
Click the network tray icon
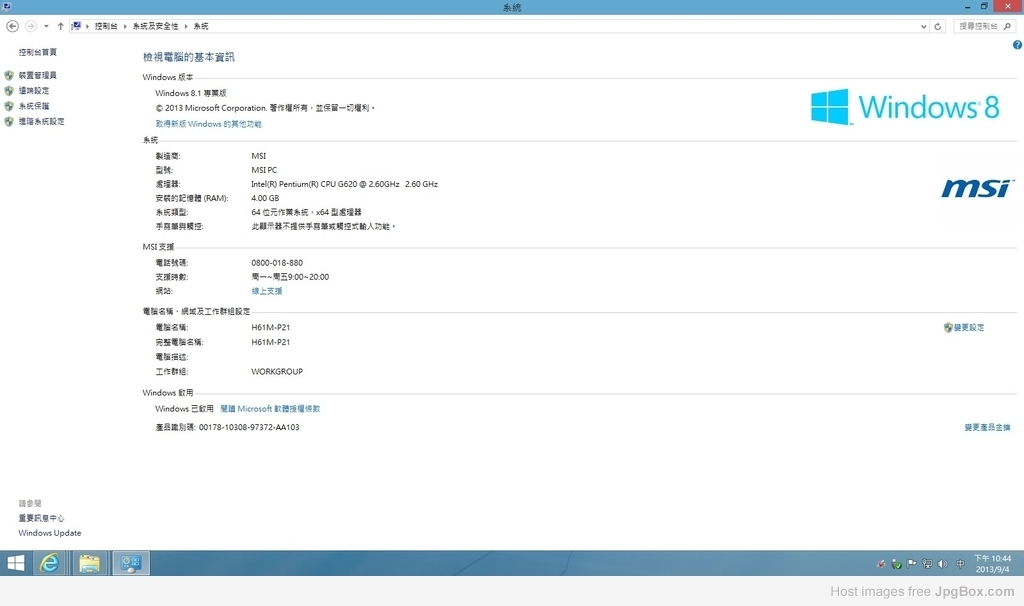pyautogui.click(x=927, y=563)
